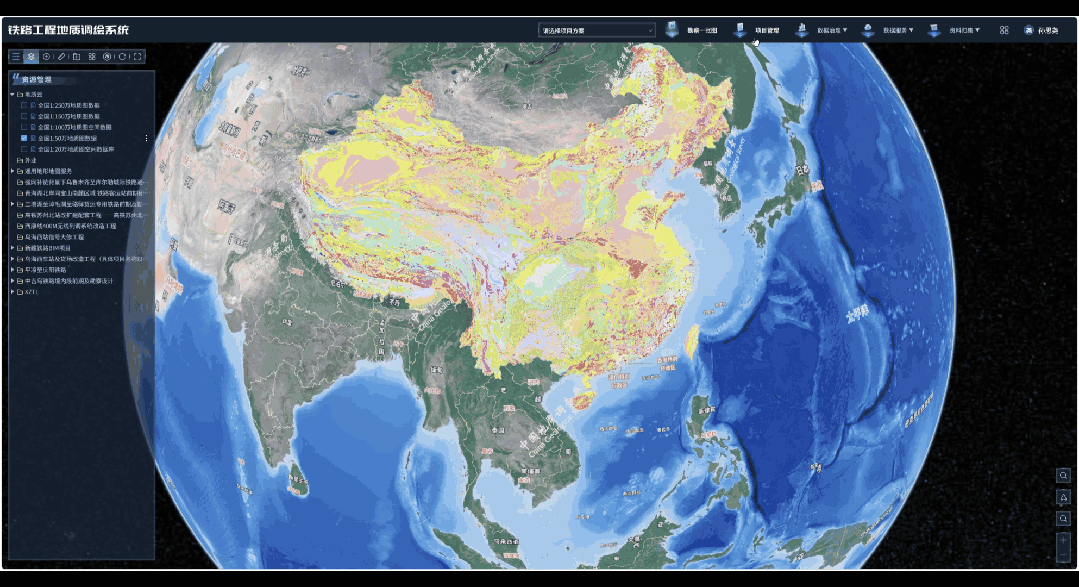The image size is (1079, 587).
Task: Zoom out with the minus map button
Action: (x=1063, y=555)
